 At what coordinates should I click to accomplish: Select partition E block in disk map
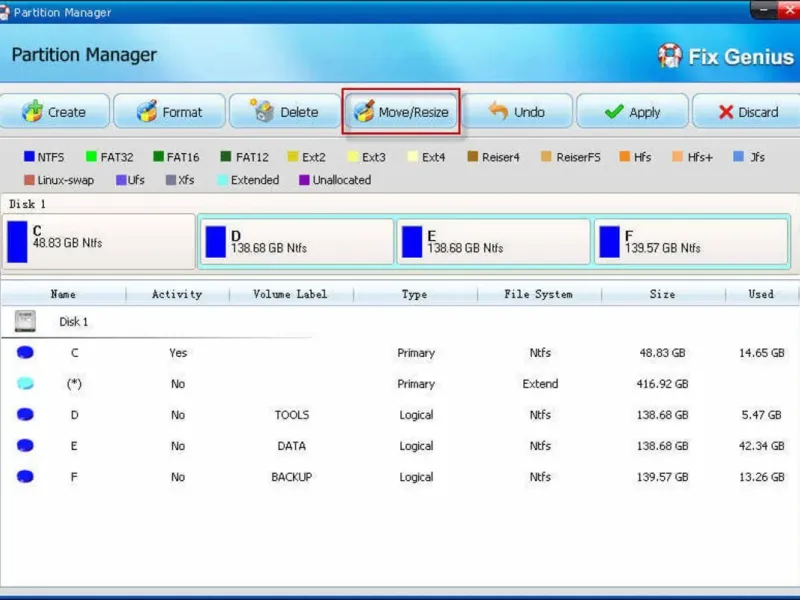pyautogui.click(x=493, y=241)
